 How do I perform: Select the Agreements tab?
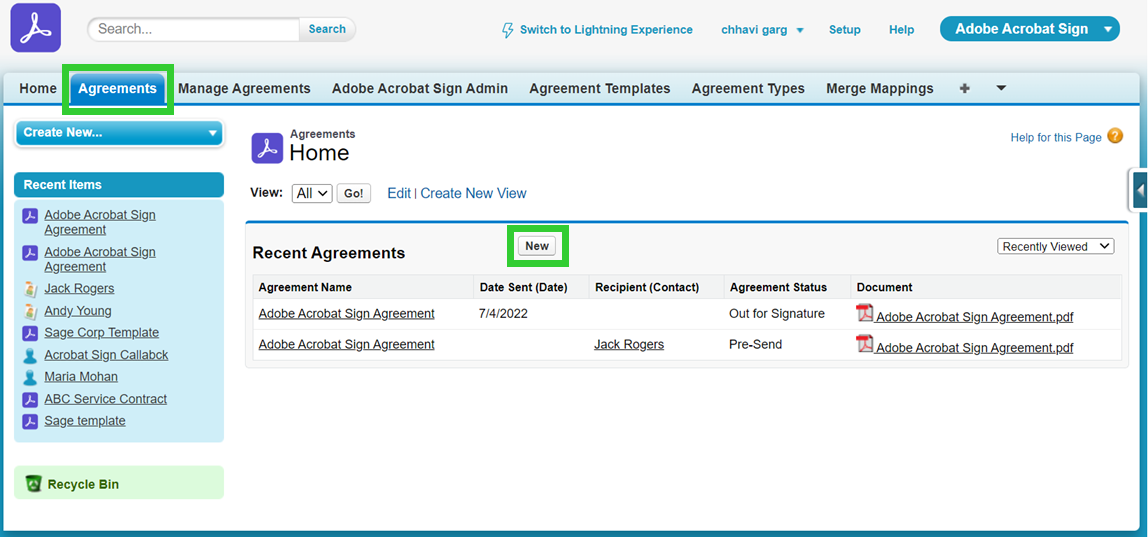tap(118, 89)
